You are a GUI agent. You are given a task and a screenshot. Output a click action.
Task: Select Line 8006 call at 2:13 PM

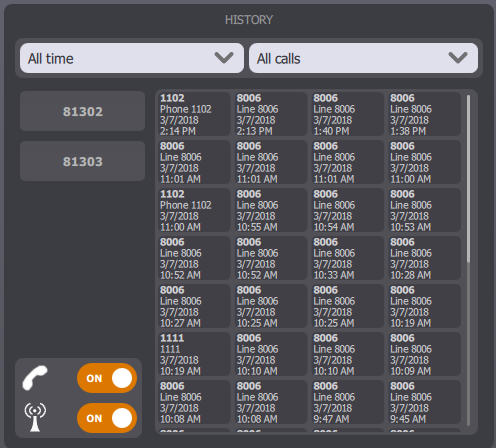pos(271,114)
